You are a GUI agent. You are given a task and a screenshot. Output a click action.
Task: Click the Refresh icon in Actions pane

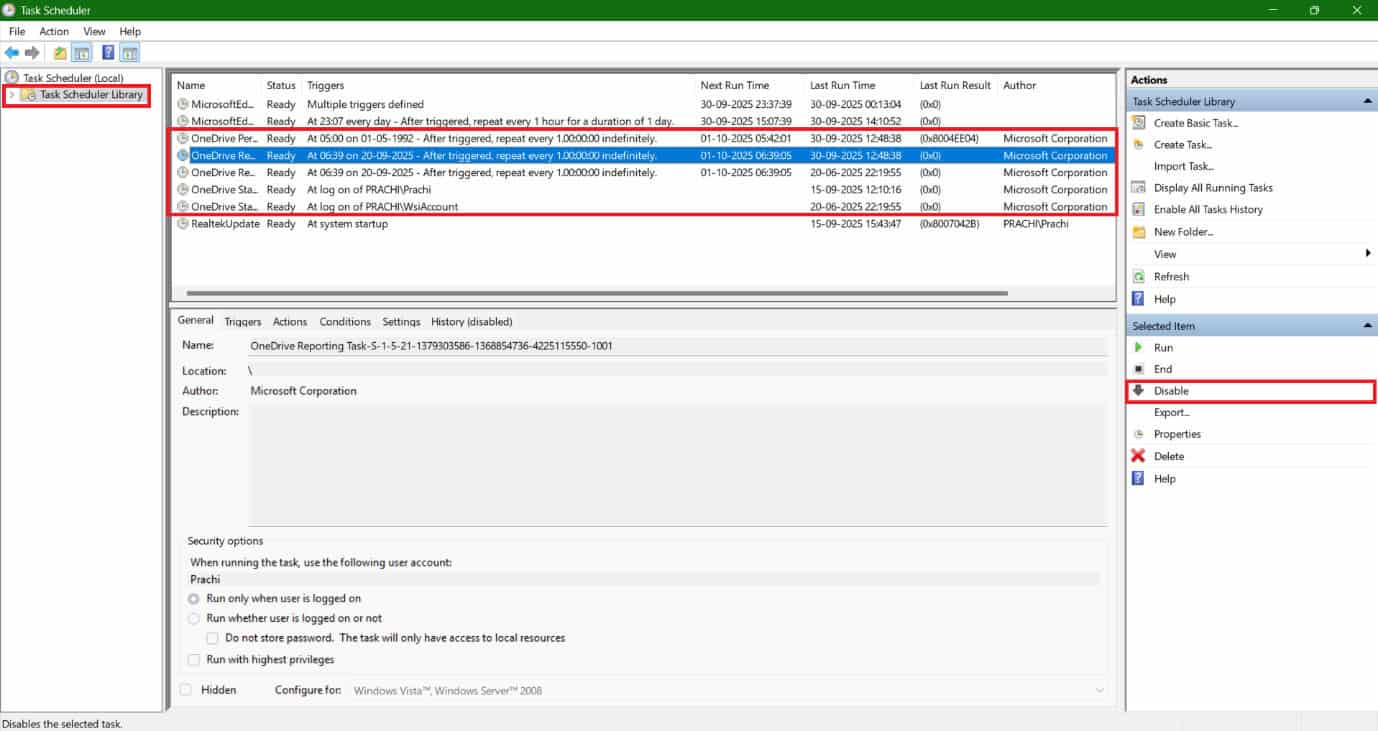click(x=1138, y=277)
